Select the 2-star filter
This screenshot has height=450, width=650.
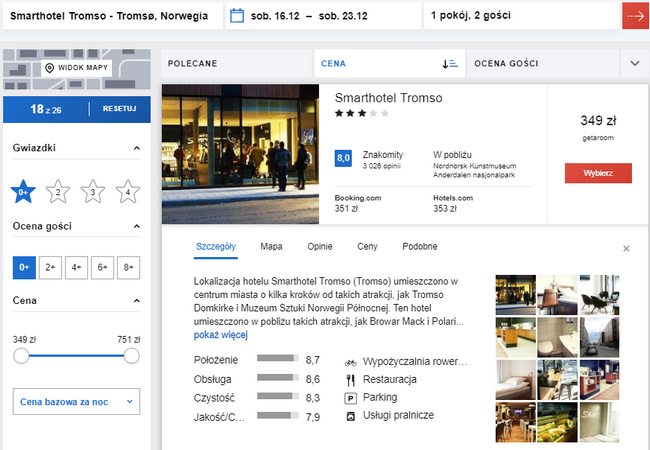pyautogui.click(x=58, y=191)
